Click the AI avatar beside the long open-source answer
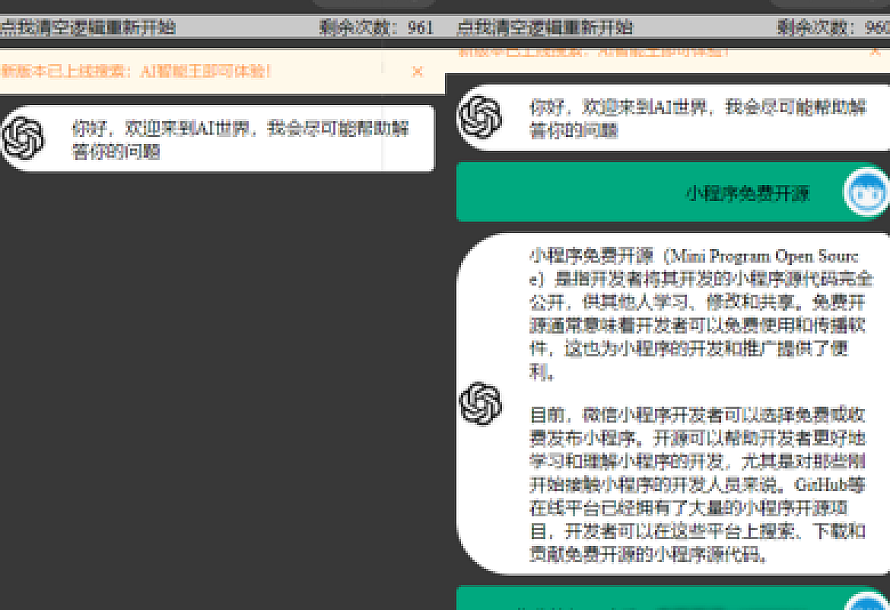Image resolution: width=890 pixels, height=610 pixels. 480,403
